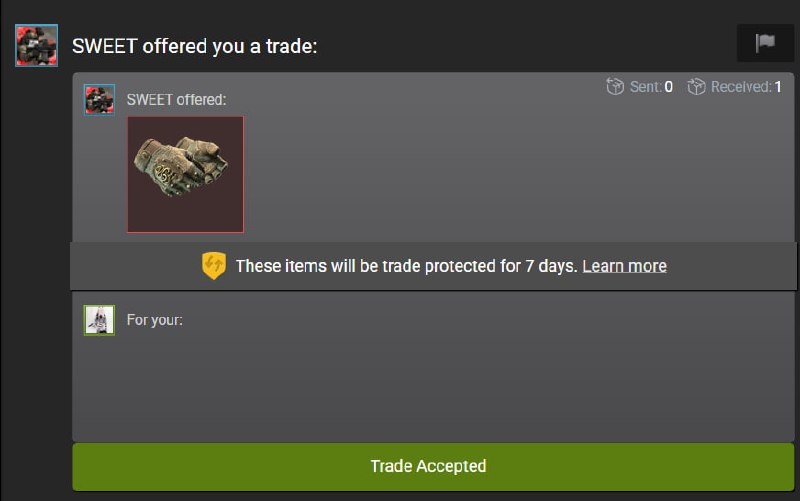
Task: Click the Received: 1 counter
Action: (746, 87)
